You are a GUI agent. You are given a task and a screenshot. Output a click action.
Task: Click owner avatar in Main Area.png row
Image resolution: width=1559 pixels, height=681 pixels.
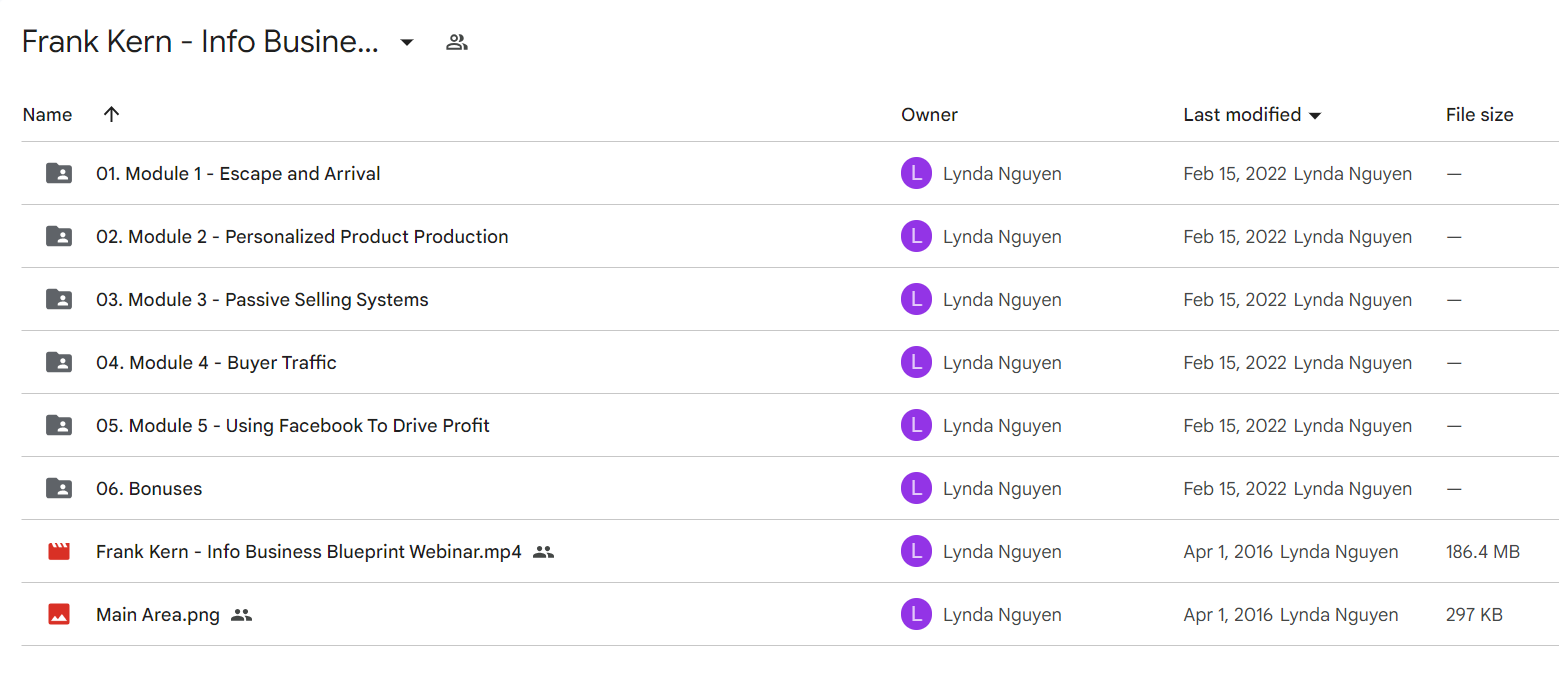coord(916,614)
